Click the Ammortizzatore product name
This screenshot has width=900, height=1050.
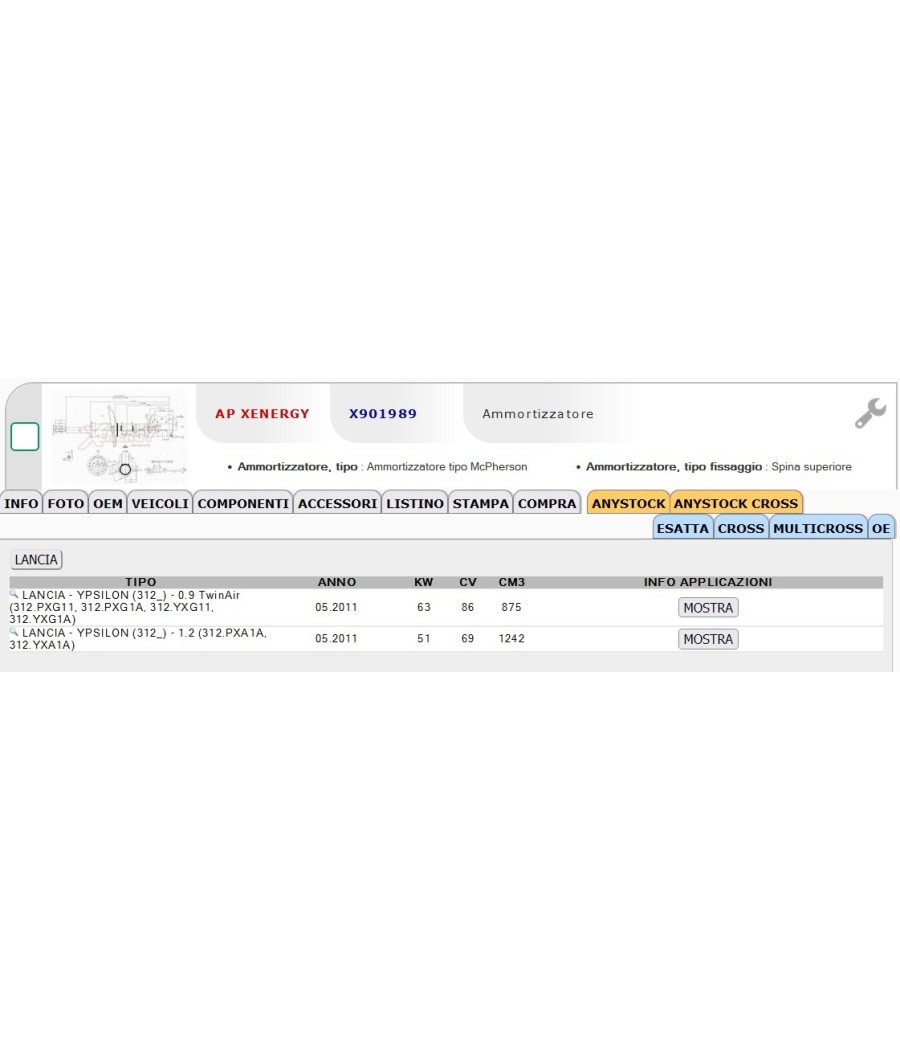click(538, 414)
